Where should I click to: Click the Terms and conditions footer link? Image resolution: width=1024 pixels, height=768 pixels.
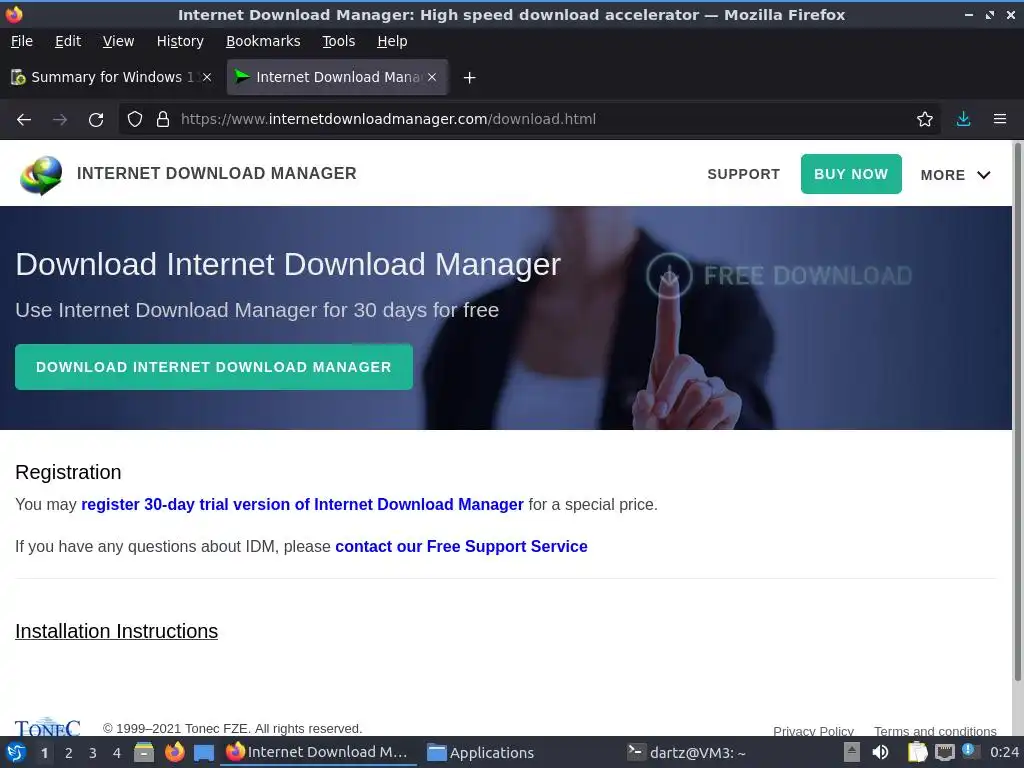935,731
